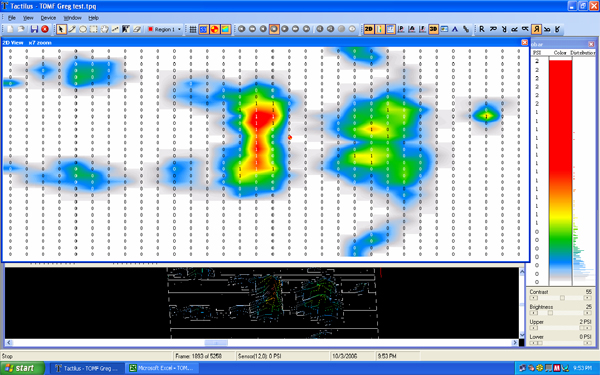Viewport: 600px width, 375px height.
Task: Click the taskbar clock showing 9:53 PM
Action: pos(583,368)
